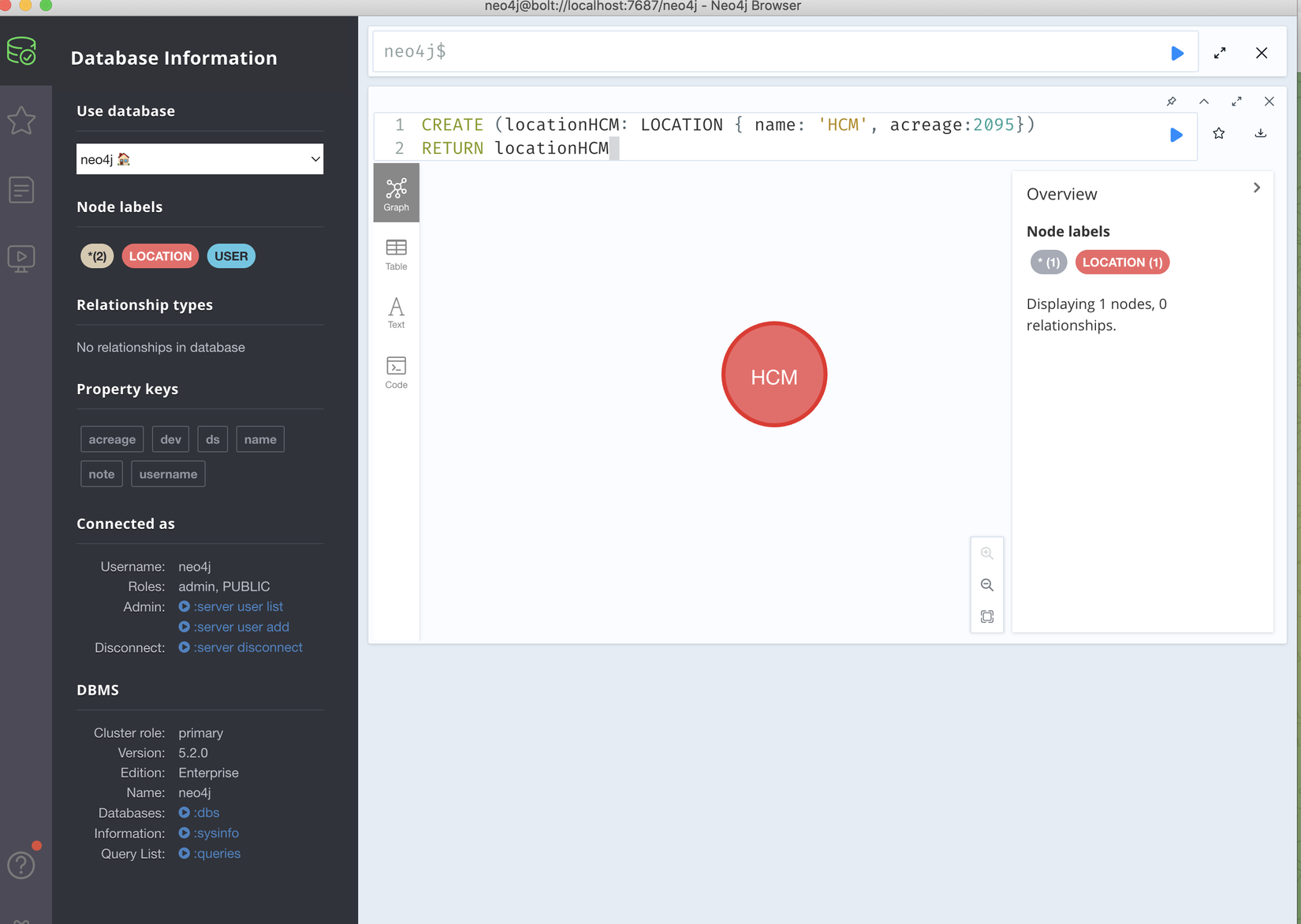Viewport: 1301px width, 924px height.
Task: Run the :server user list command
Action: [x=231, y=606]
